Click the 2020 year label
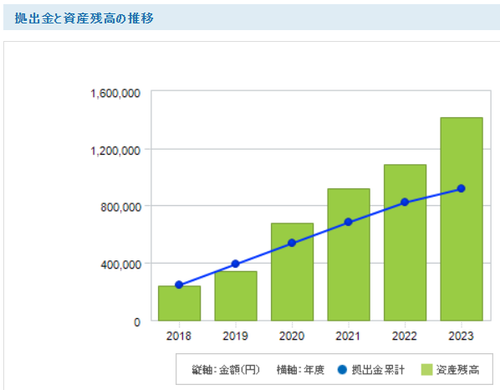 [292, 336]
